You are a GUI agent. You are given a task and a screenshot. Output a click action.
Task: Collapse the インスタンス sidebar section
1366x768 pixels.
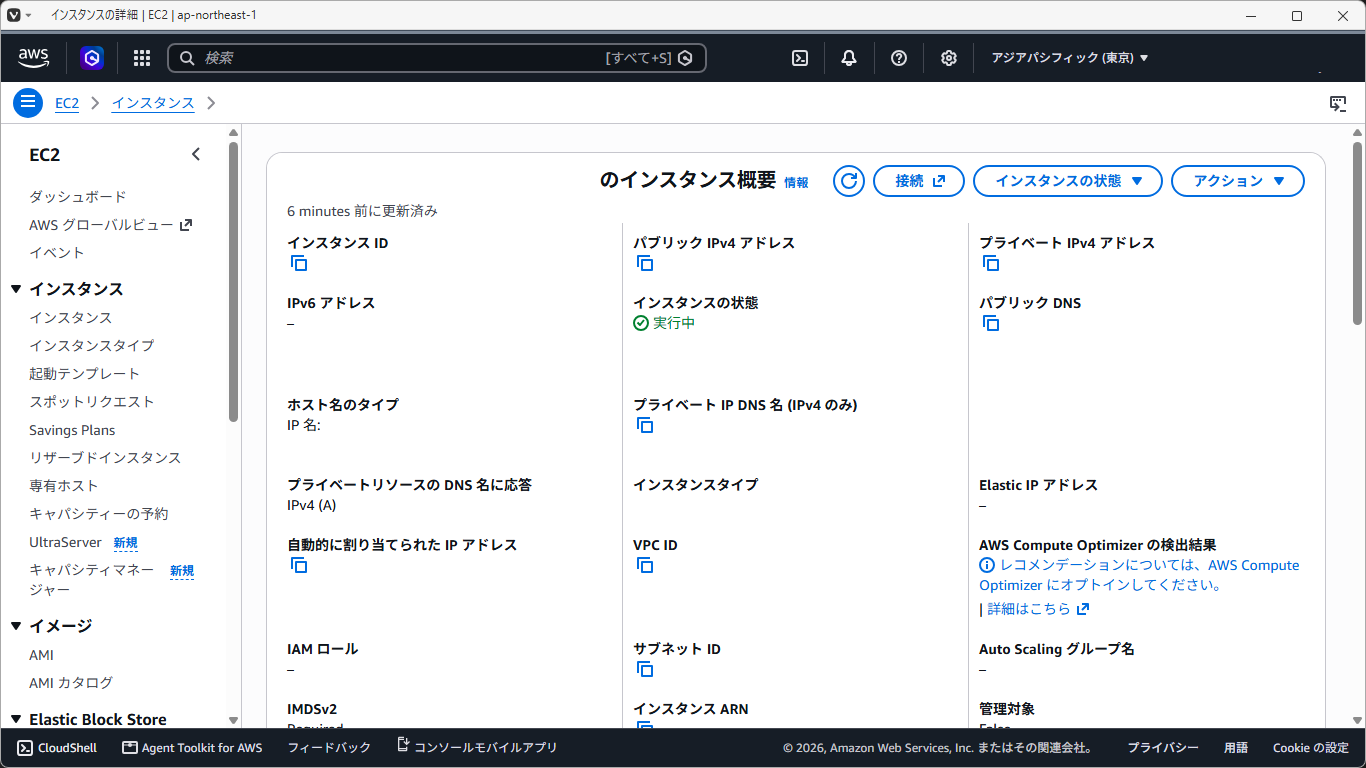16,289
